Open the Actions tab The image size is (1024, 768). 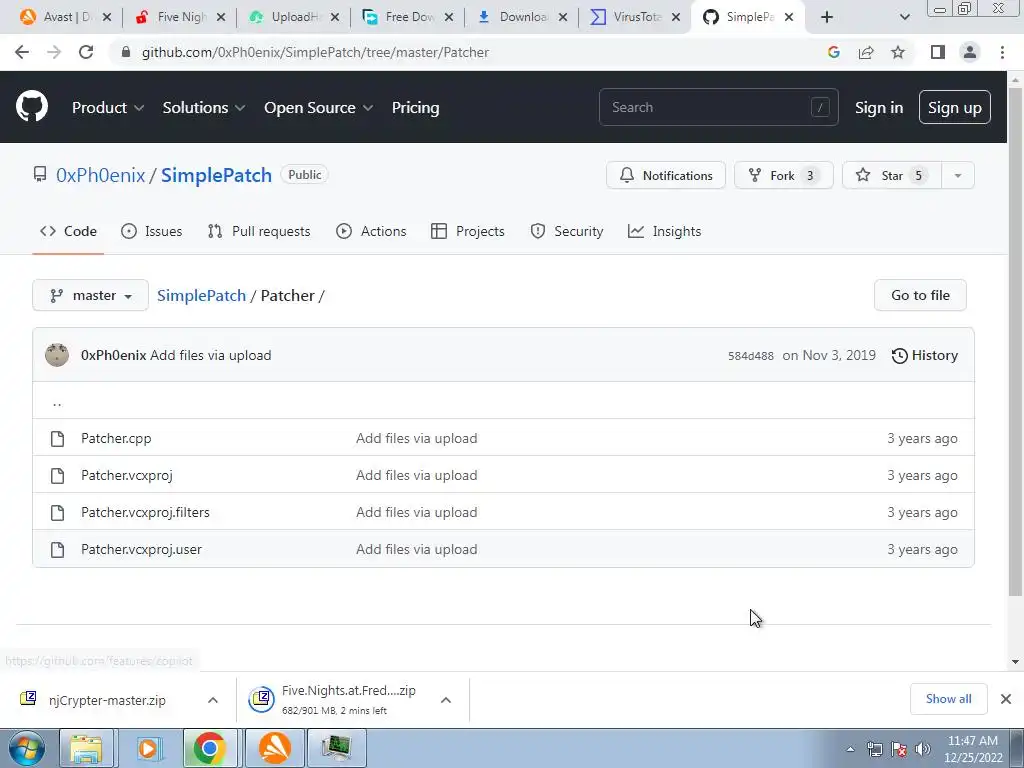[x=371, y=231]
